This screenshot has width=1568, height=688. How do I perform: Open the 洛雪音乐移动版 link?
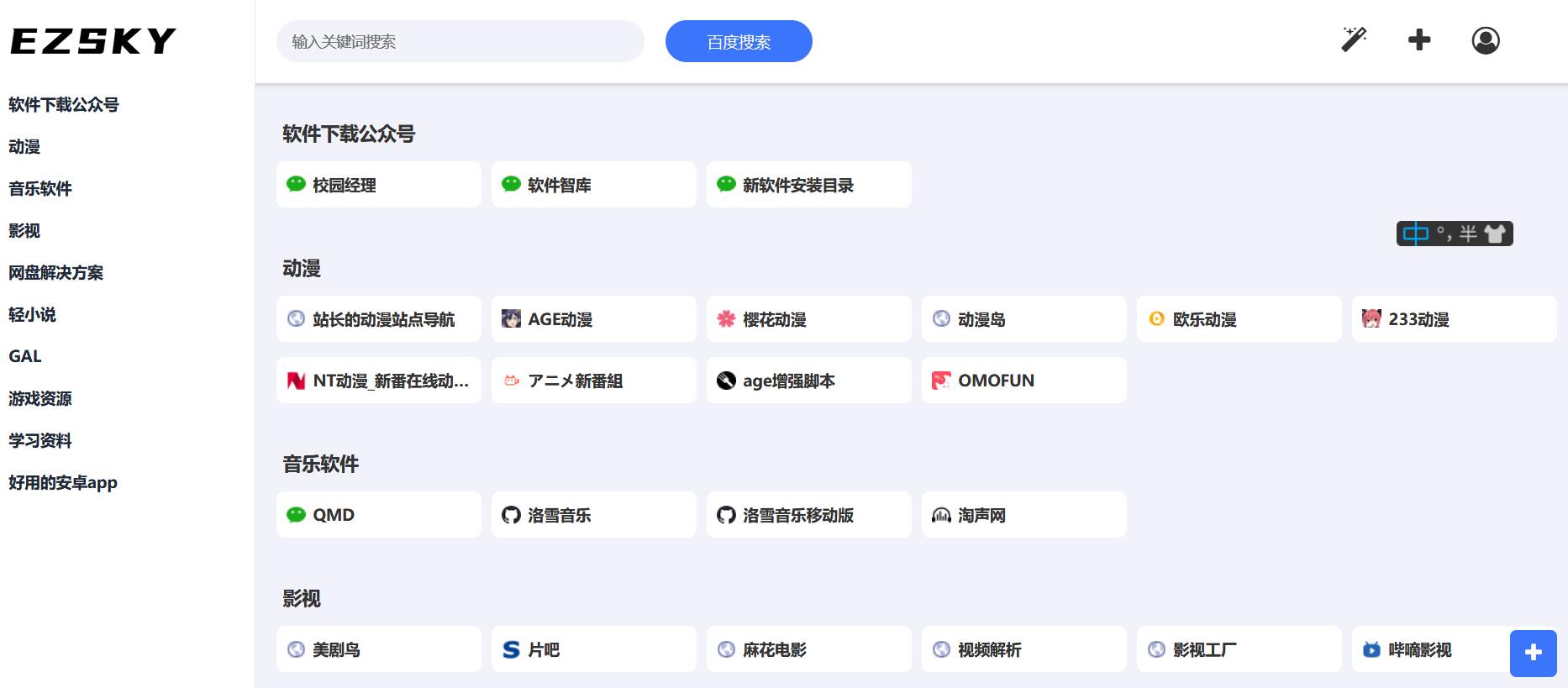809,515
